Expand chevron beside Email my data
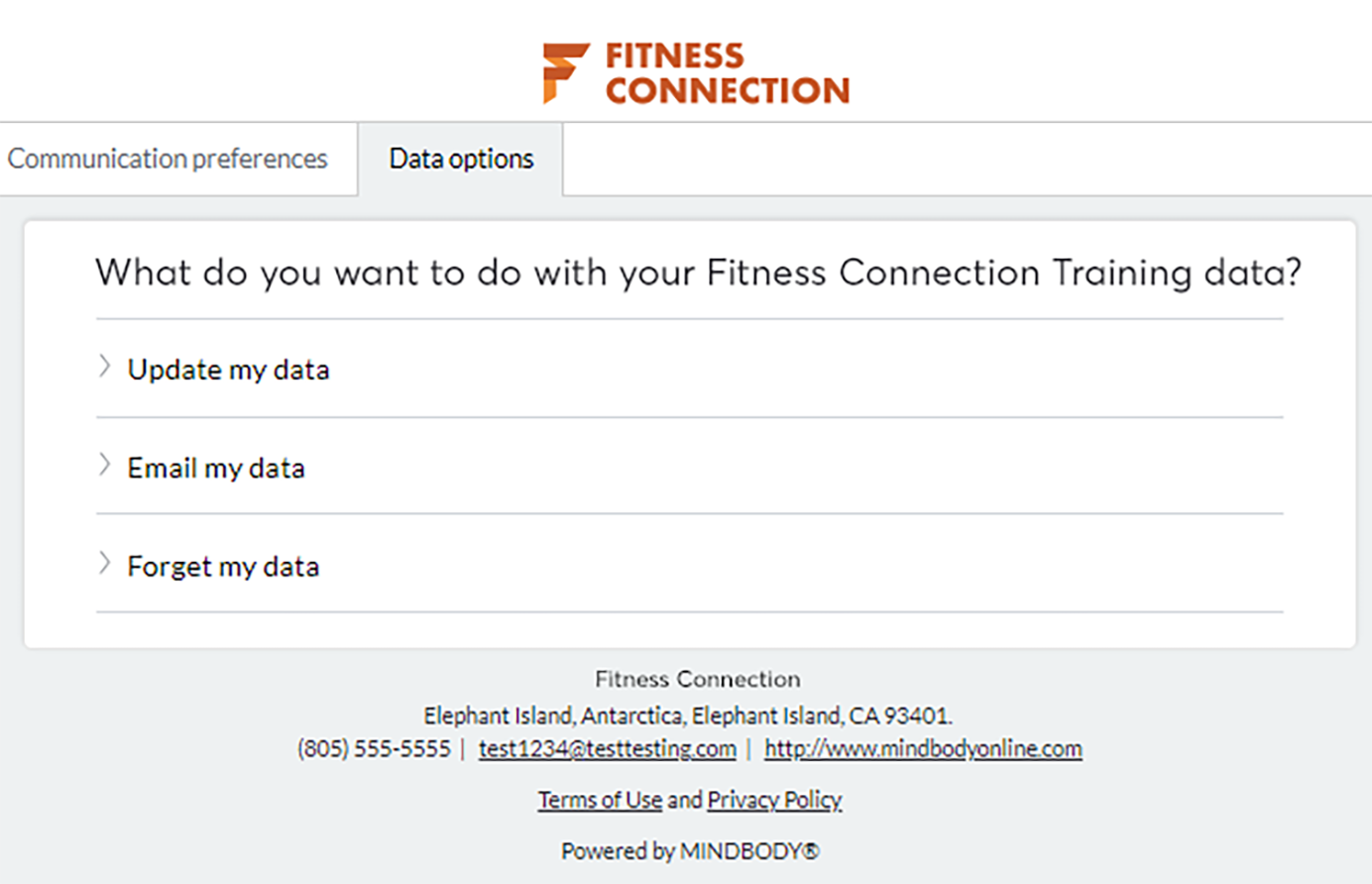1372x884 pixels. [x=104, y=466]
